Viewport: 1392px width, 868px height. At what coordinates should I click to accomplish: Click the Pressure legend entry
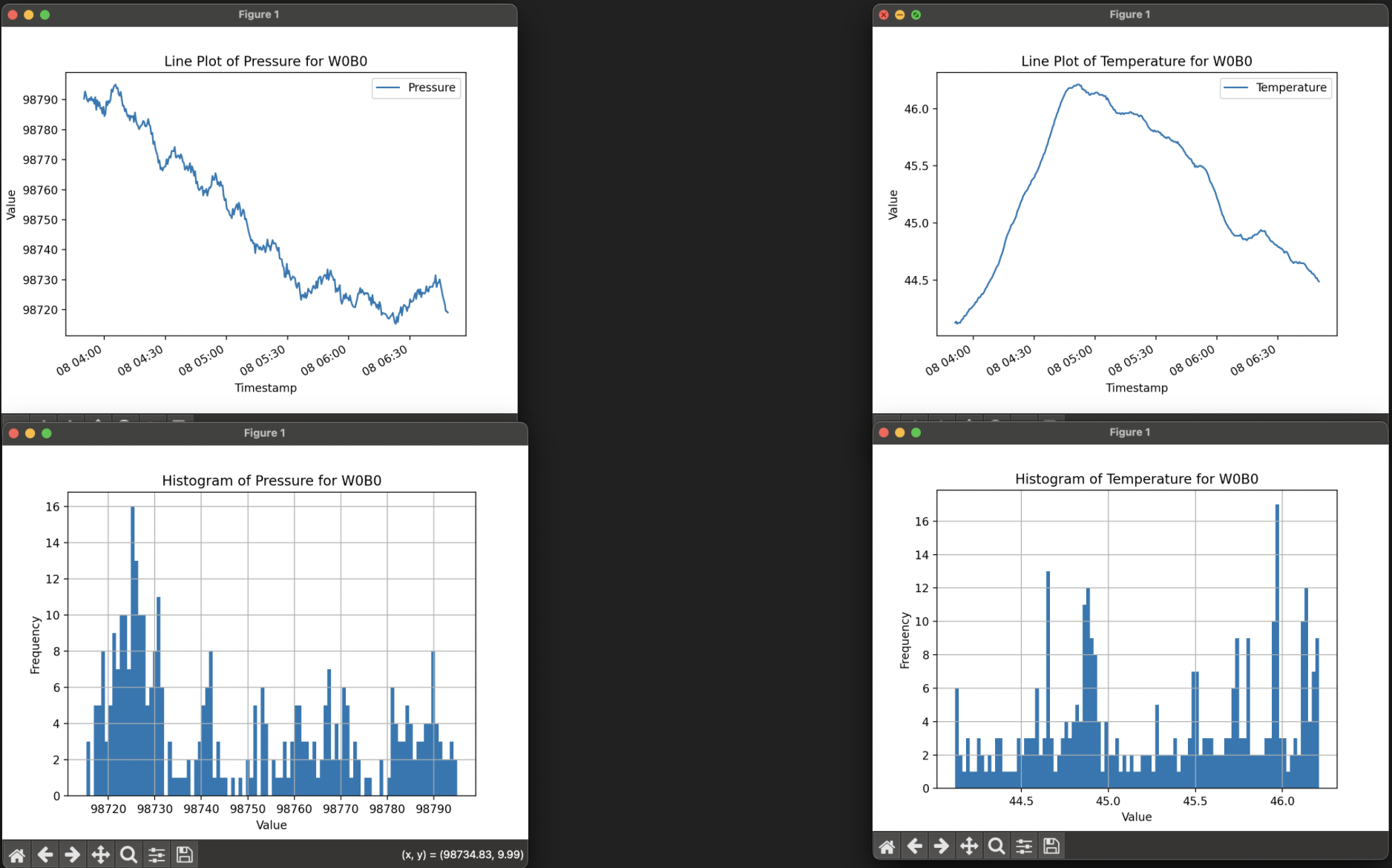(x=416, y=88)
